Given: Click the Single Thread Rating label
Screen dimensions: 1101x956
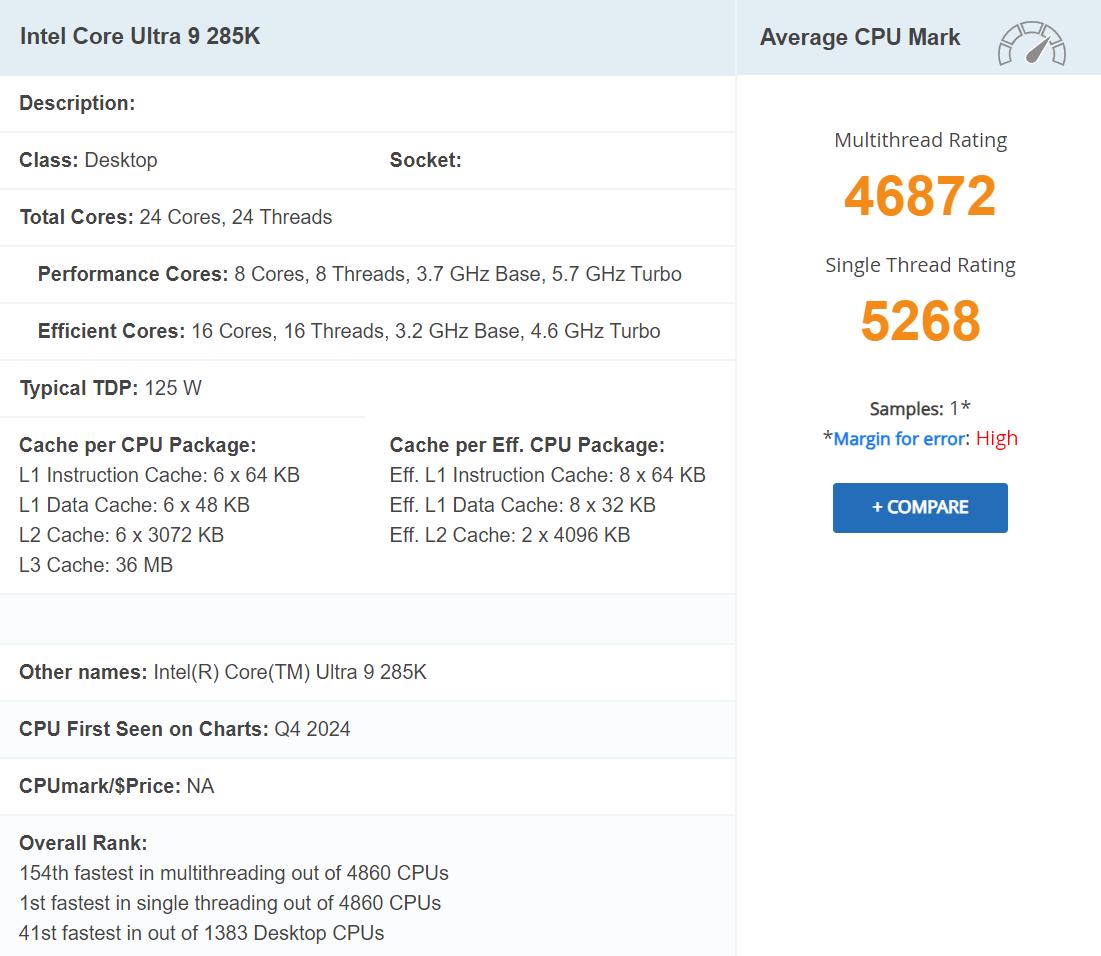Looking at the screenshot, I should tap(921, 266).
